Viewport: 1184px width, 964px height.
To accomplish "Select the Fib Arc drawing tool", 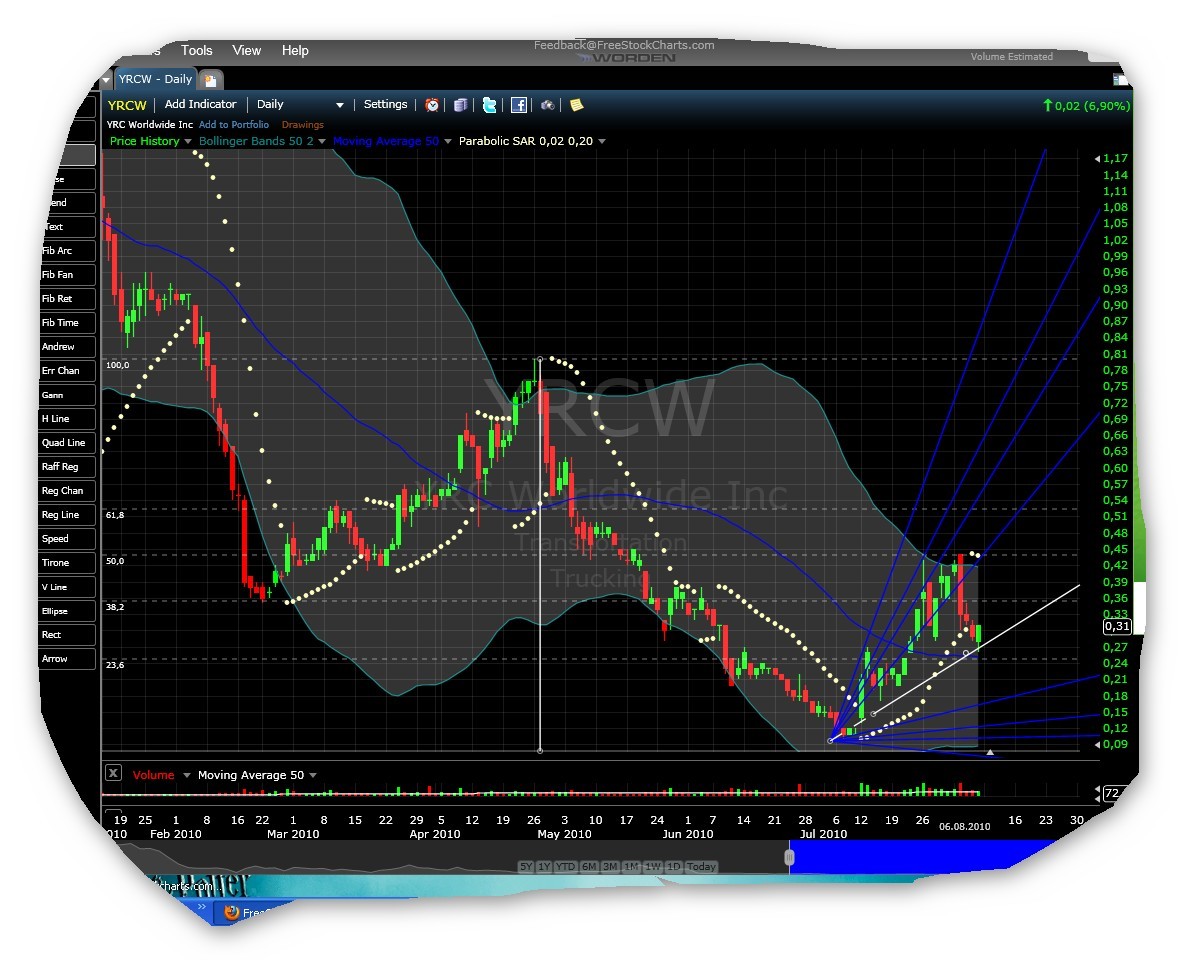I will click(68, 251).
